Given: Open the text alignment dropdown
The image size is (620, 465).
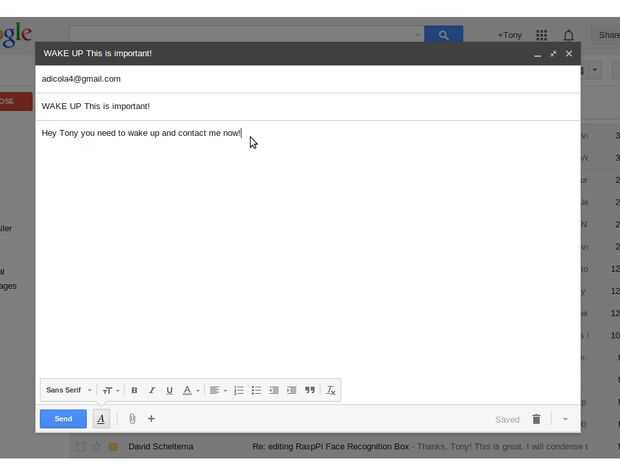Looking at the screenshot, I should click(218, 390).
